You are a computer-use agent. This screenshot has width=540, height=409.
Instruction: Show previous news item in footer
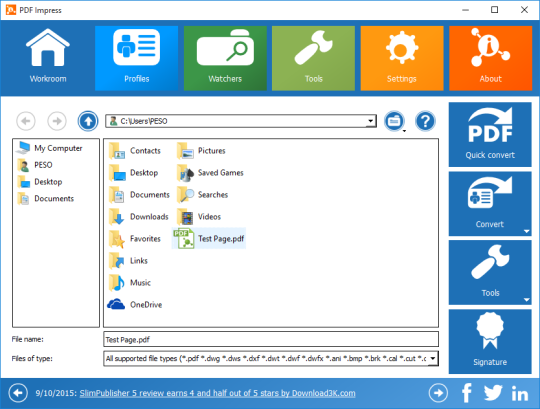point(18,393)
